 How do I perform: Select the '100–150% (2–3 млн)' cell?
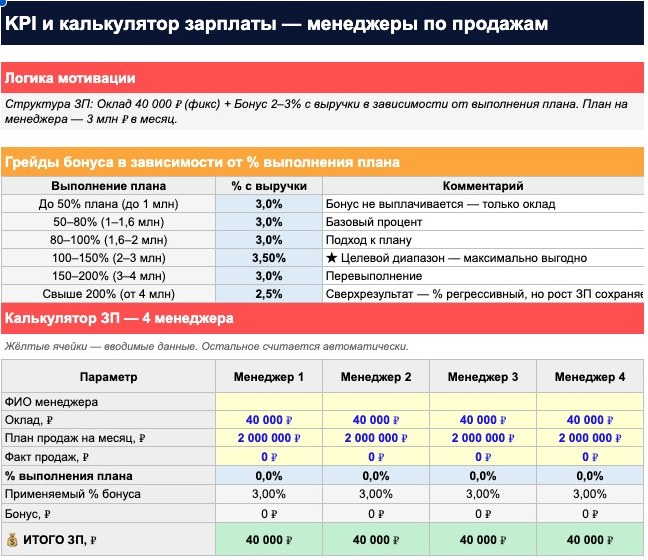[108, 258]
